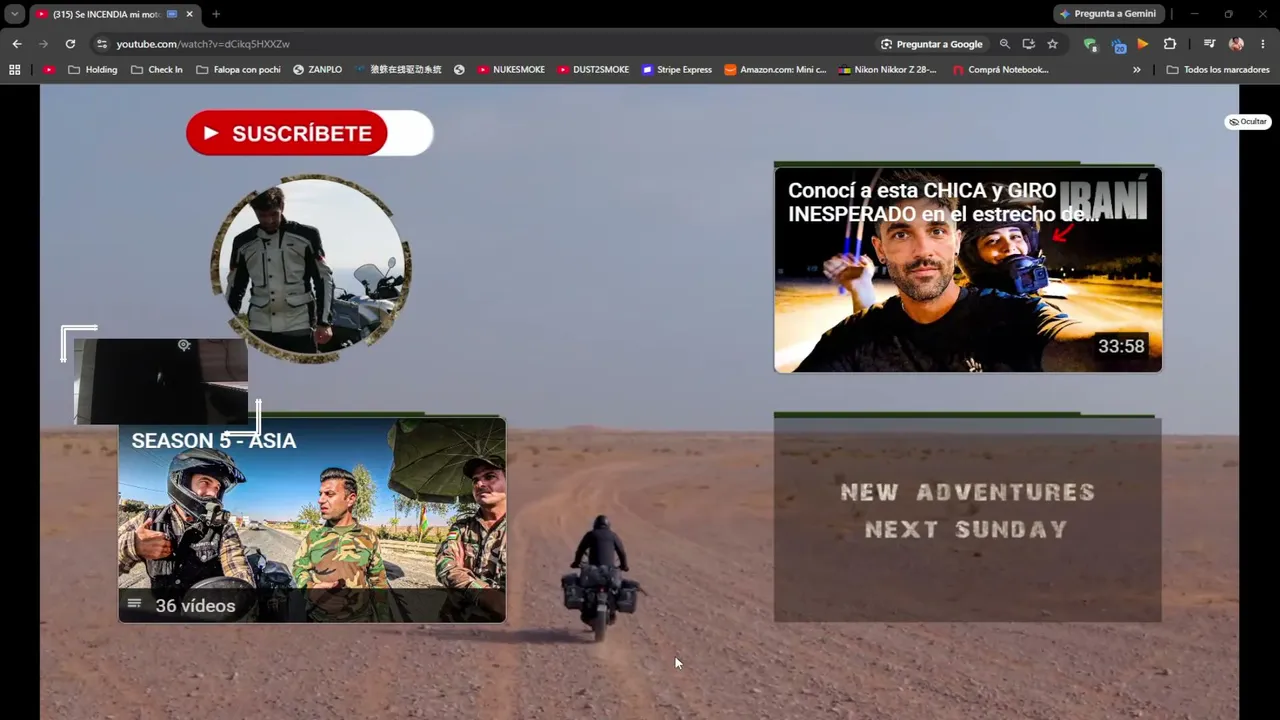
Task: Open the SEASON 5 - ASIA playlist card
Action: [312, 520]
